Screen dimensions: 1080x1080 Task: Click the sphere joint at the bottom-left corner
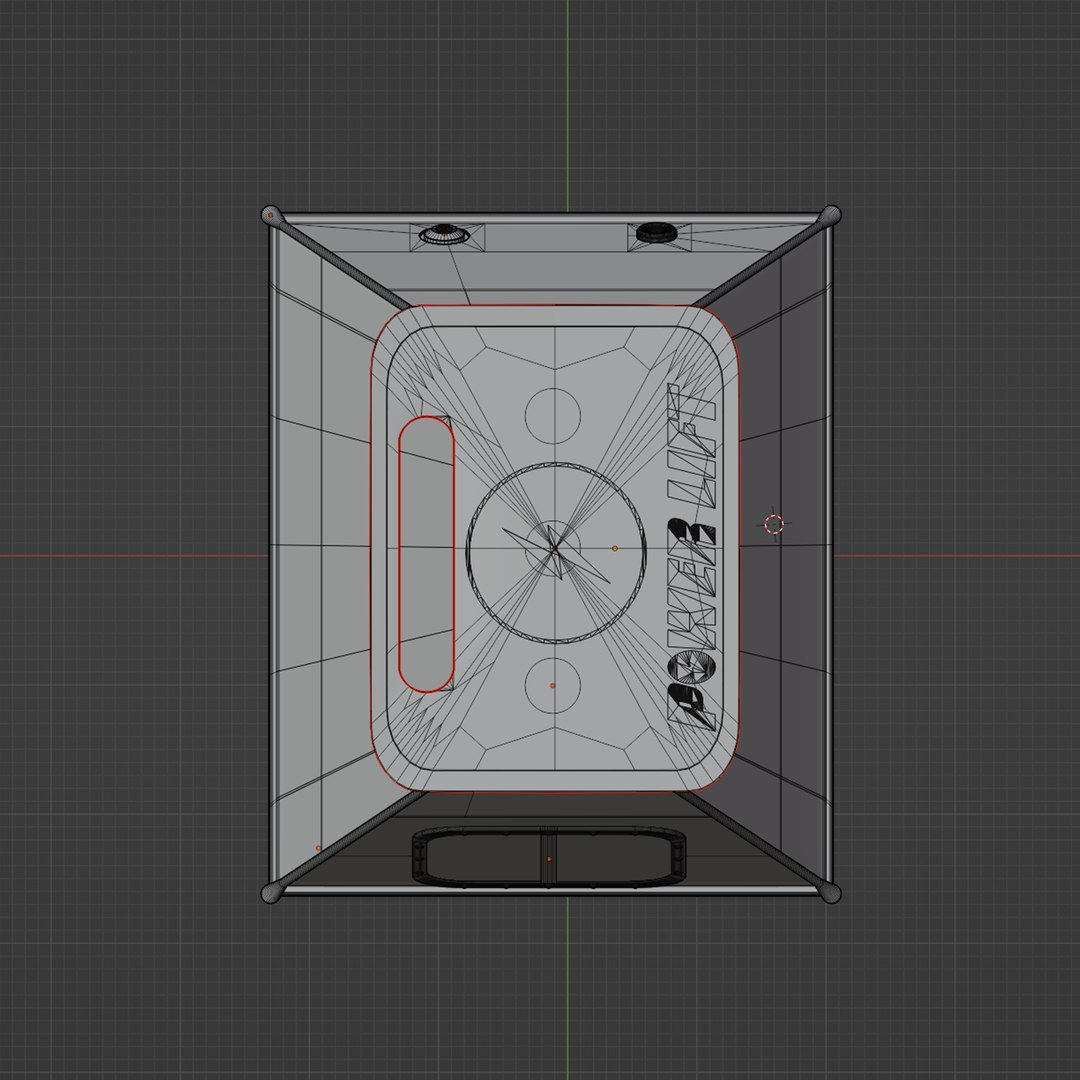tap(271, 893)
